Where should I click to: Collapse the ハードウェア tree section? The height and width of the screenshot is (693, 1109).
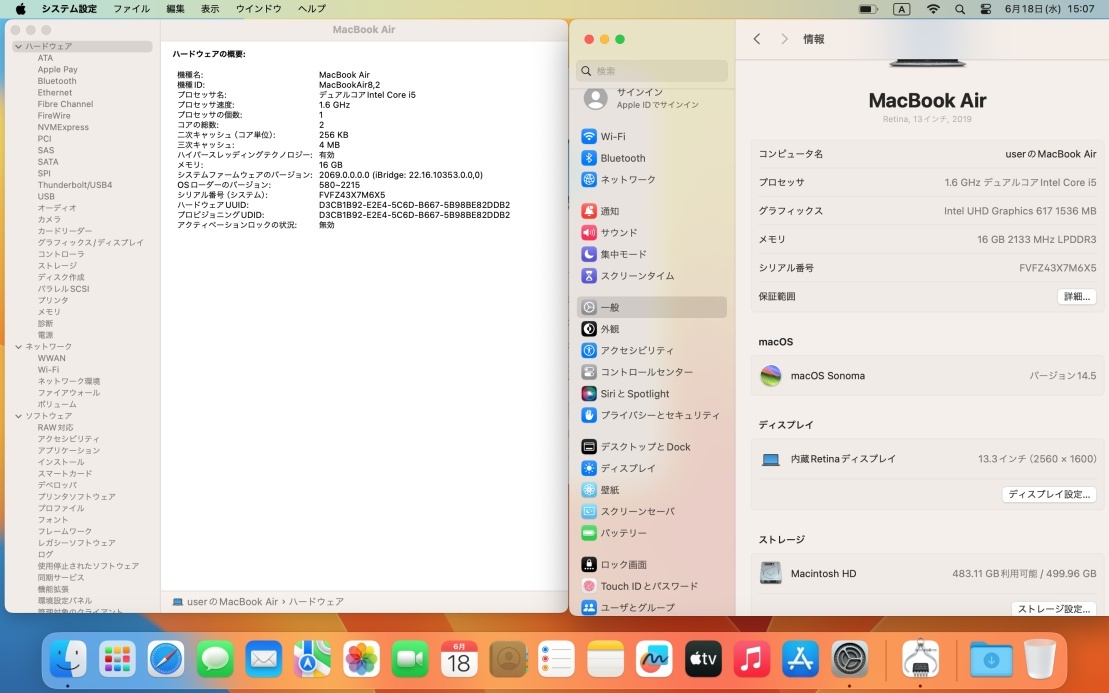click(18, 46)
